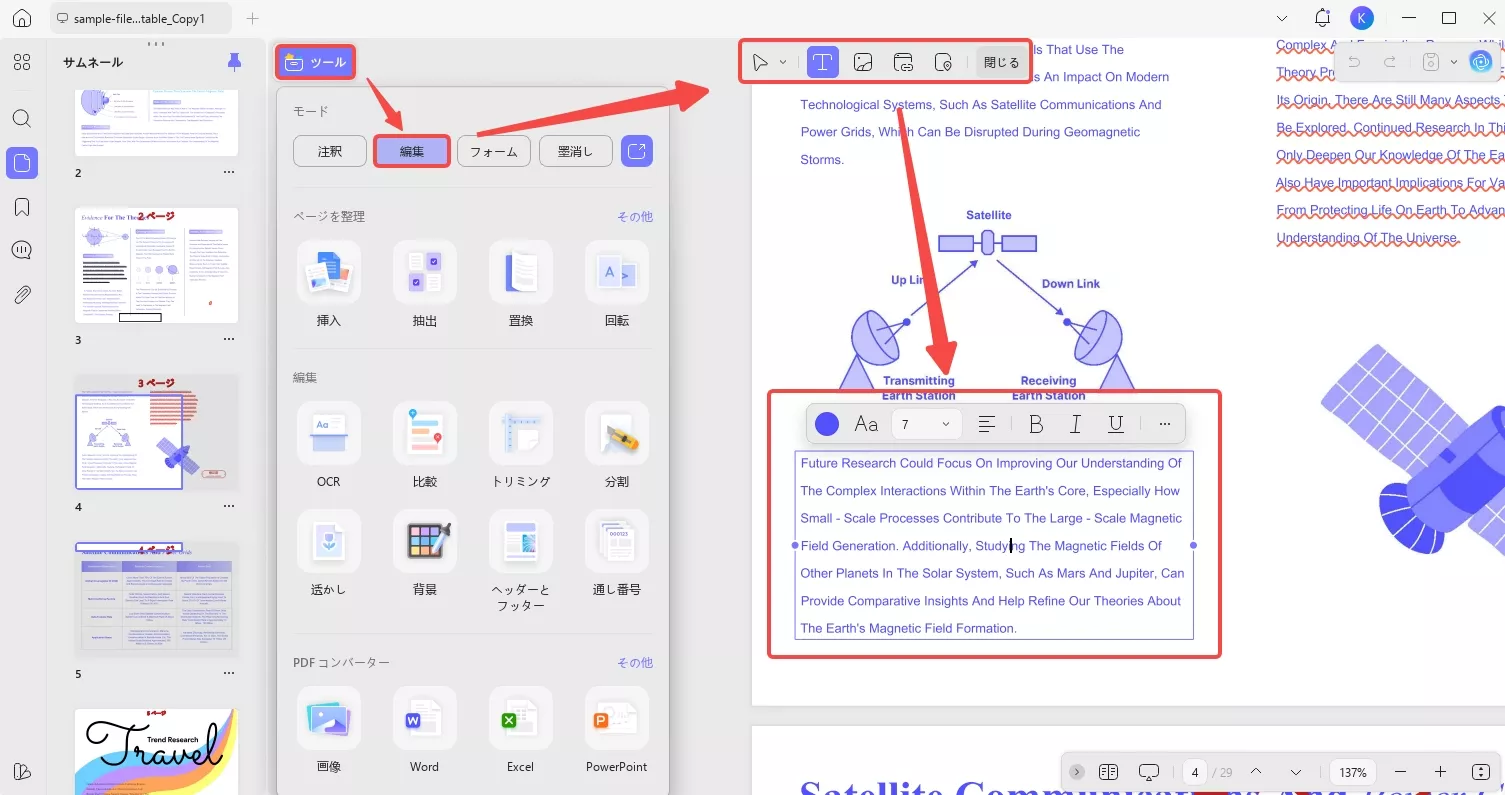Switch to Annotation (注釈) mode
Screen dimensions: 1505x795
pyautogui.click(x=330, y=152)
